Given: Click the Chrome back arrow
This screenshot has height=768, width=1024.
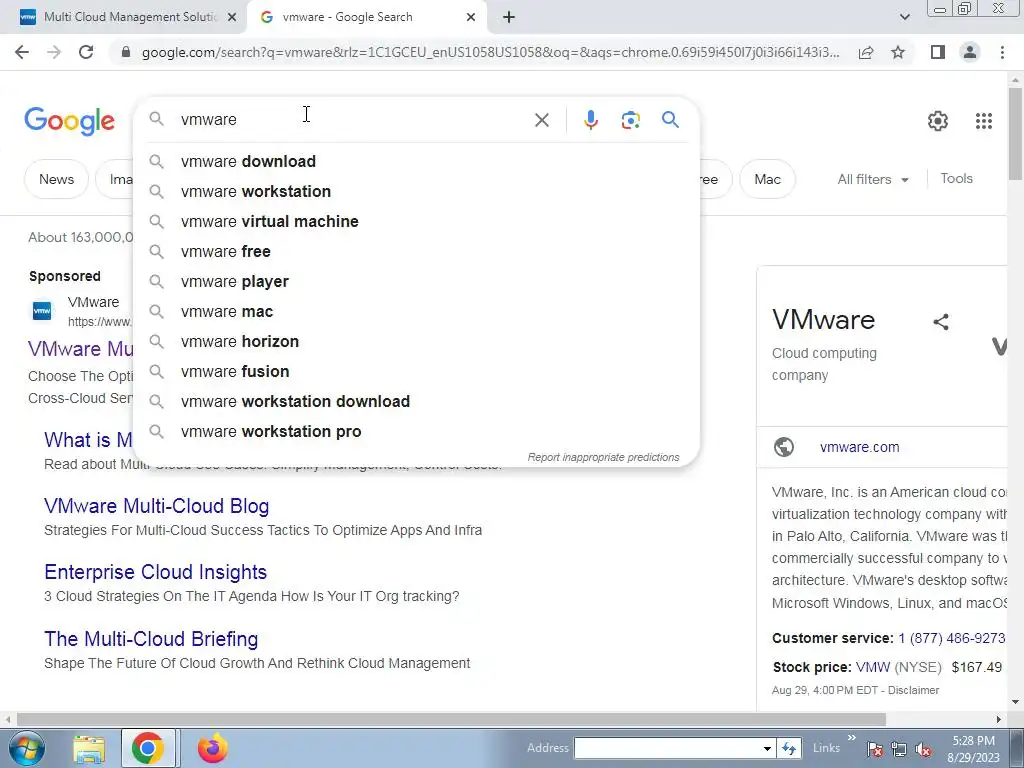Looking at the screenshot, I should point(22,52).
